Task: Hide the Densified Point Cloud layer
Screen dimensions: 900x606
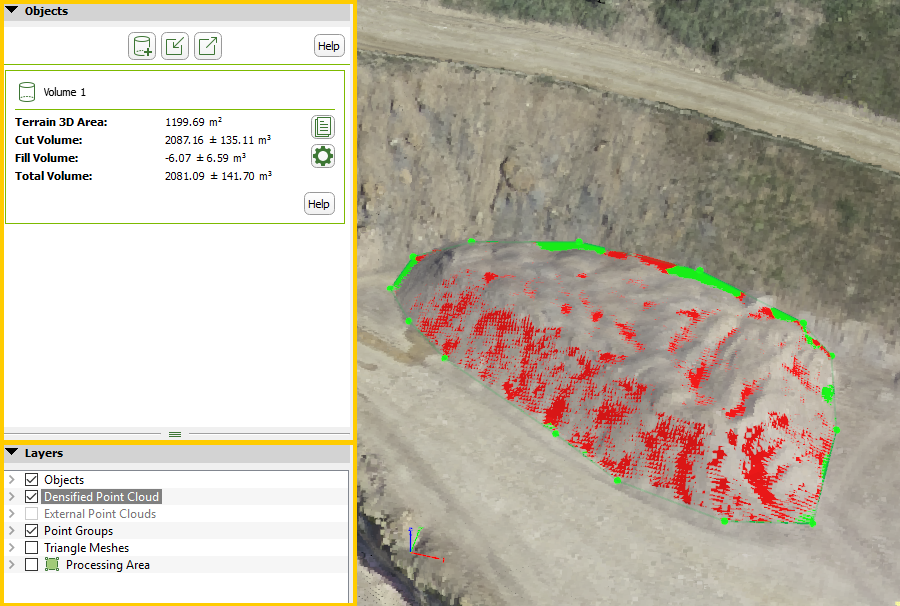Action: pos(31,497)
